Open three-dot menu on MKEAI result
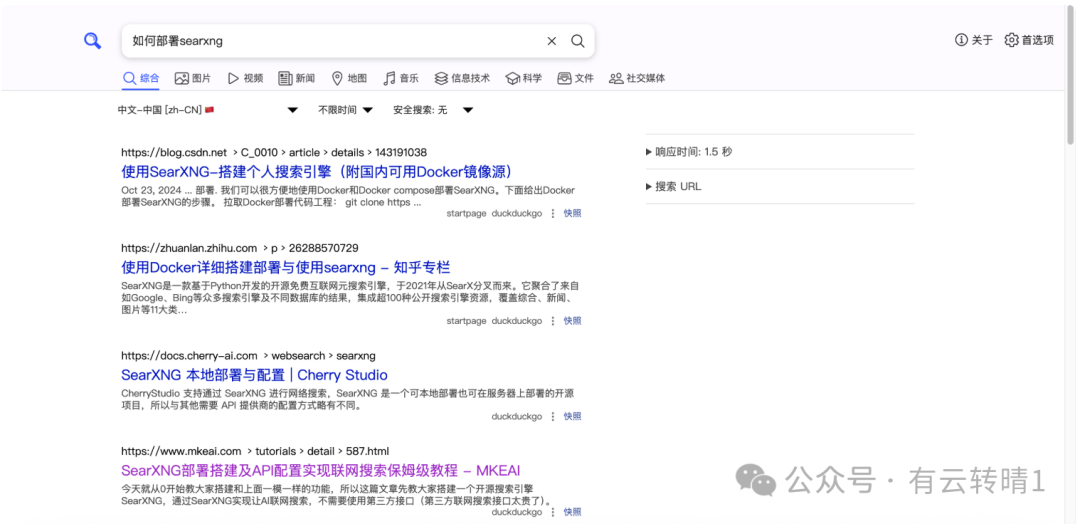Viewport: 1080px width, 524px height. (x=552, y=512)
